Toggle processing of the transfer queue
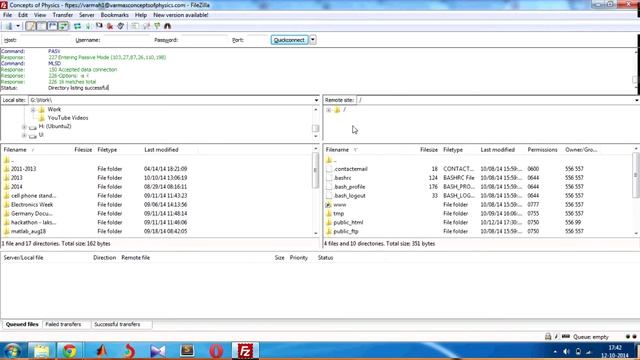This screenshot has width=640, height=360. click(88, 26)
